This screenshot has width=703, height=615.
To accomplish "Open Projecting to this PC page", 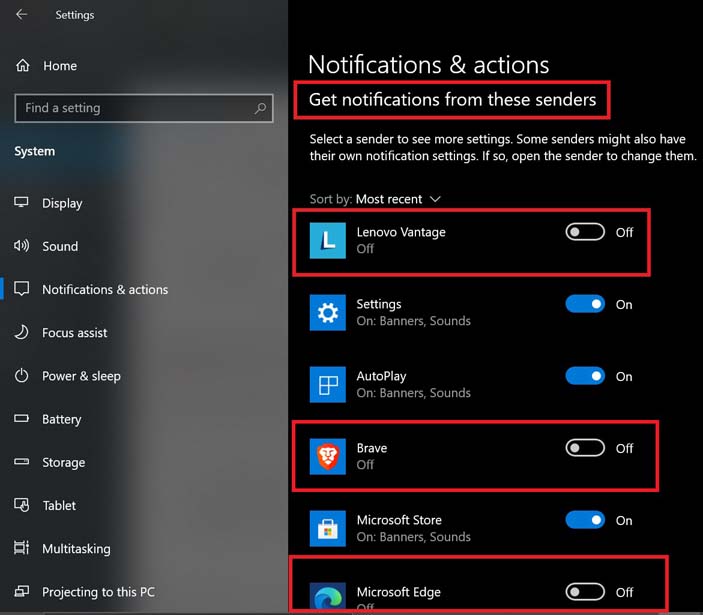I will pyautogui.click(x=98, y=592).
